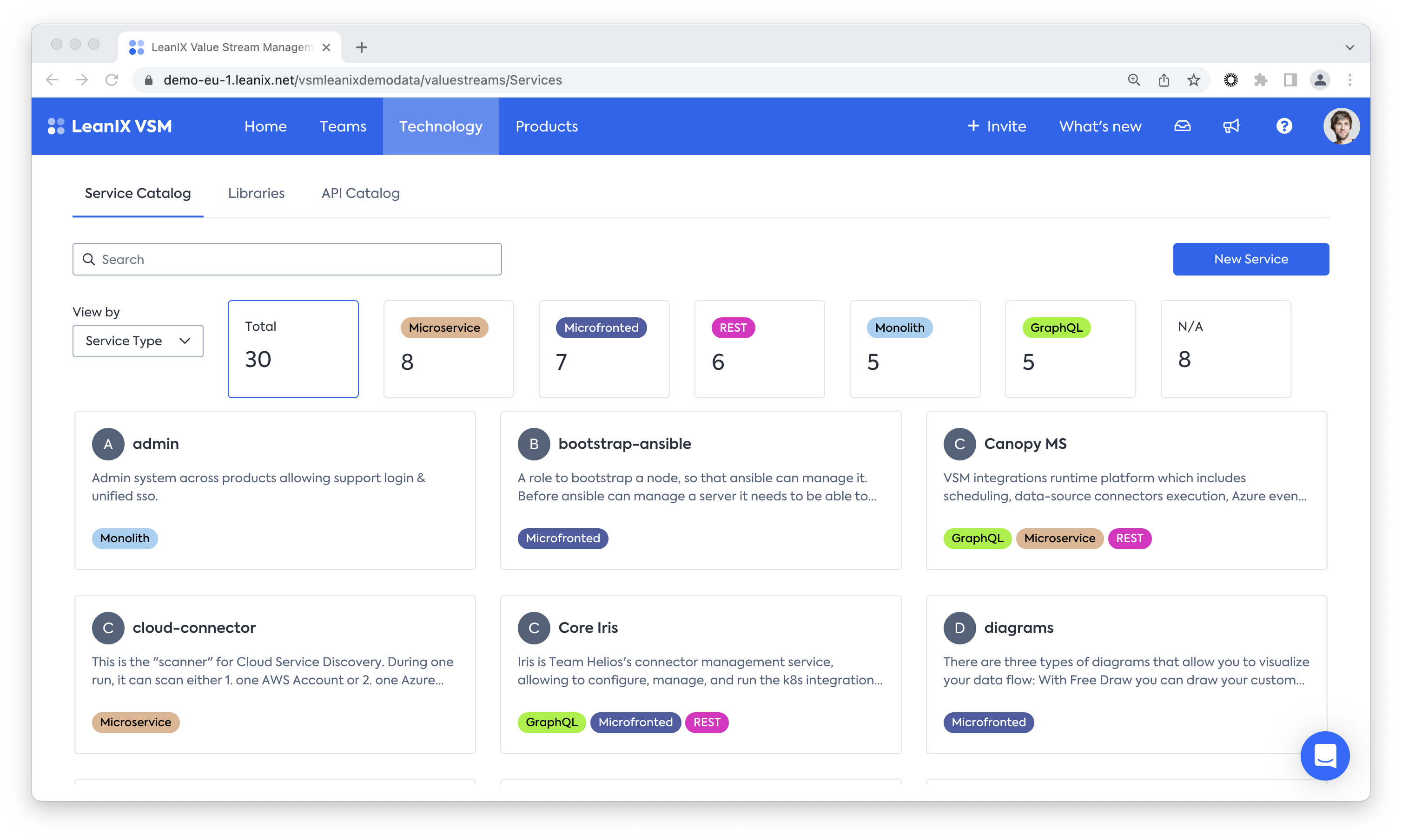Click browser share icon in address bar
1402x840 pixels.
[1164, 80]
